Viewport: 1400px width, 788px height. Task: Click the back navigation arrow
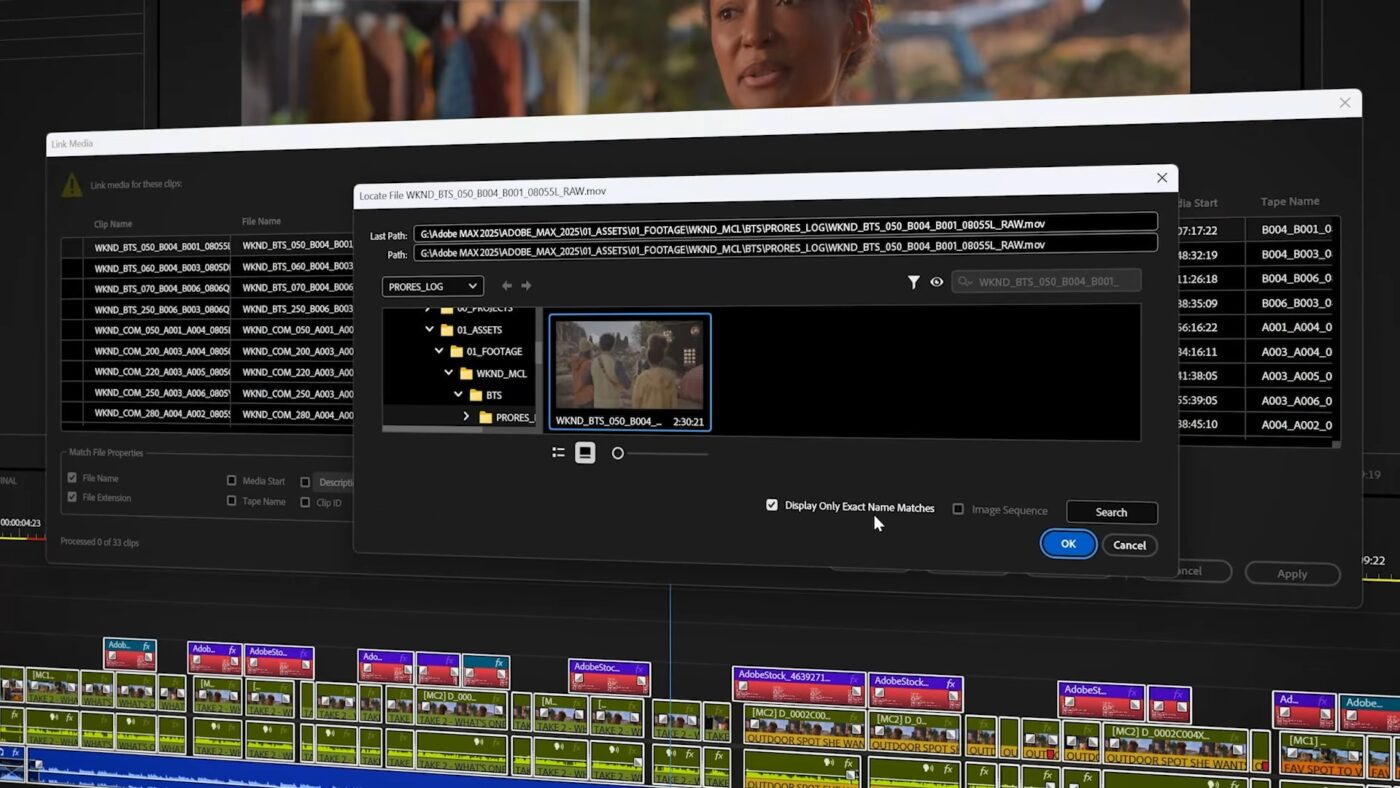tap(507, 286)
